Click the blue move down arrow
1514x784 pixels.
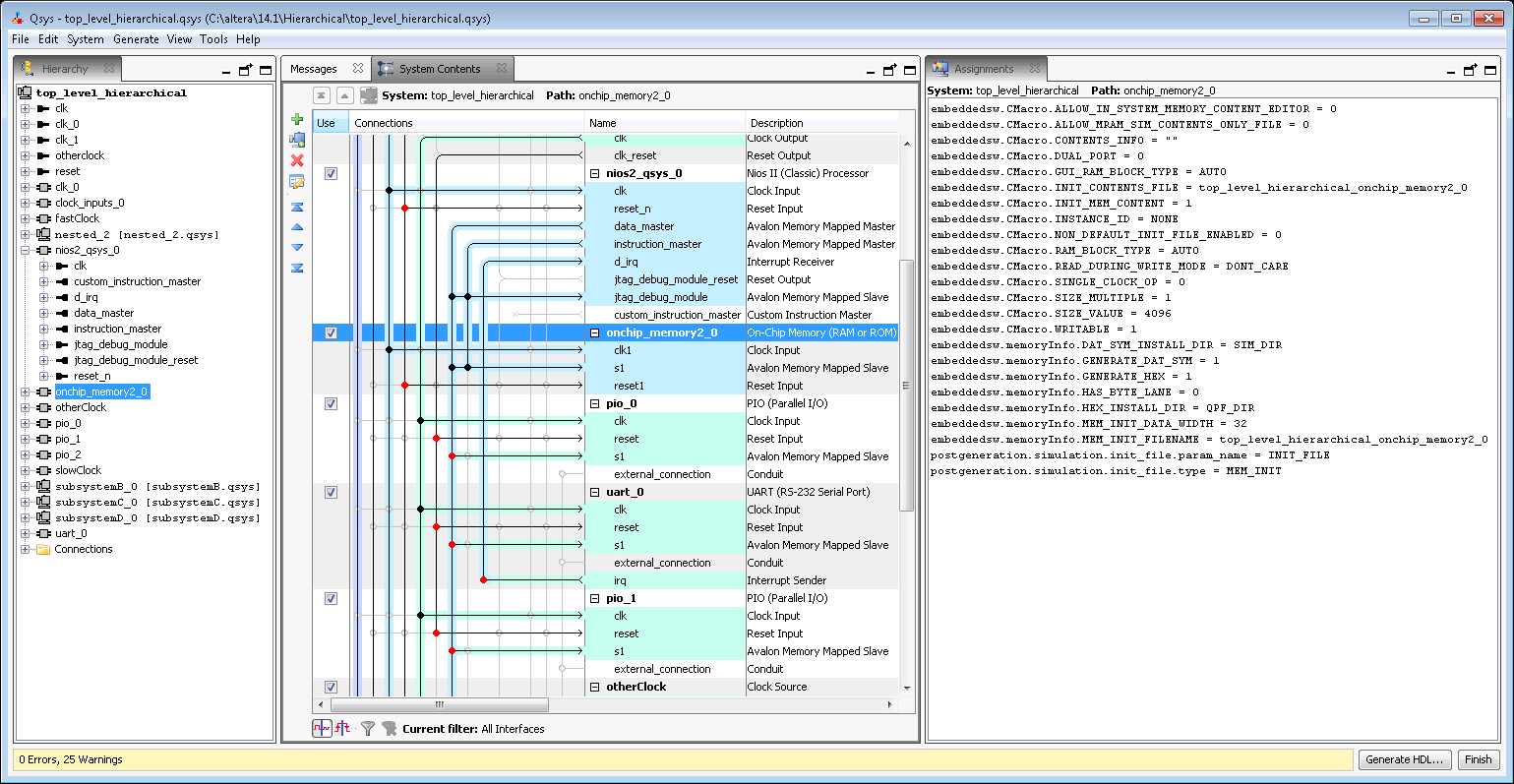coord(297,247)
